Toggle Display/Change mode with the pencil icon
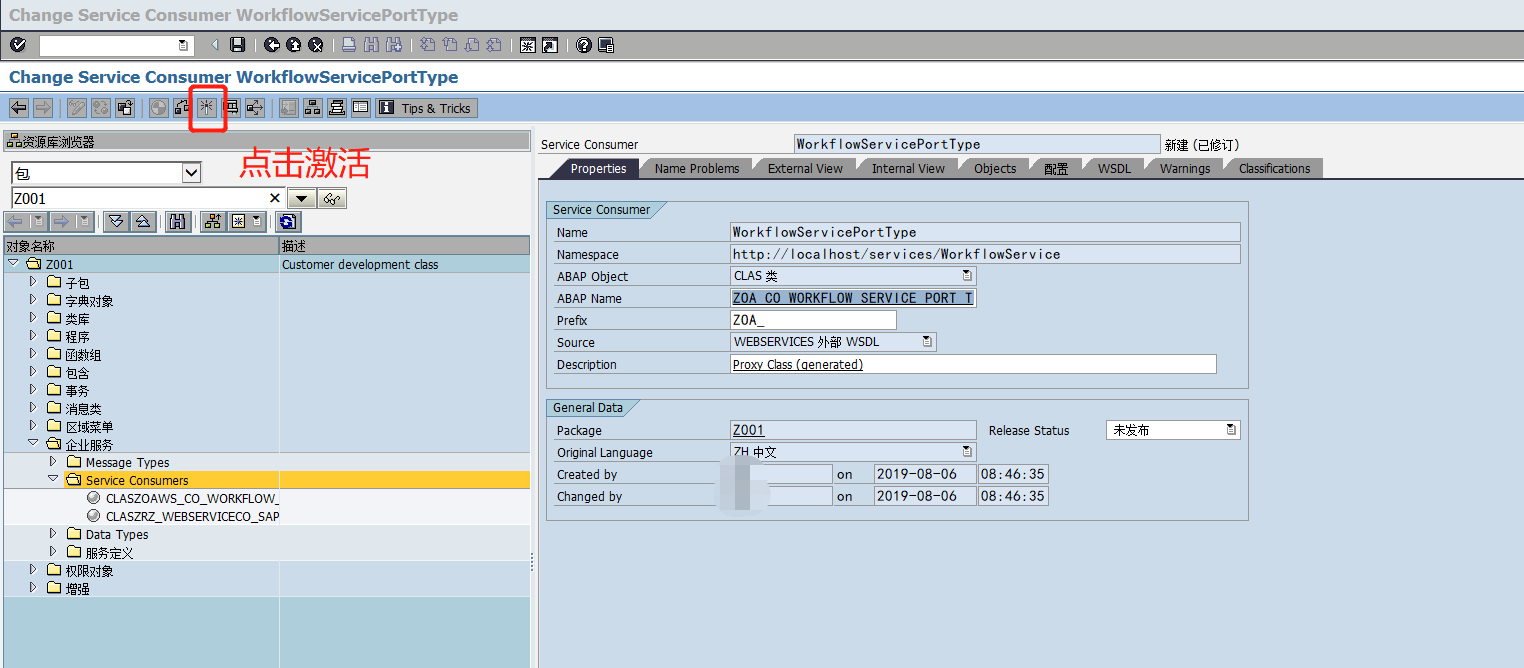This screenshot has width=1524, height=668. coord(77,108)
